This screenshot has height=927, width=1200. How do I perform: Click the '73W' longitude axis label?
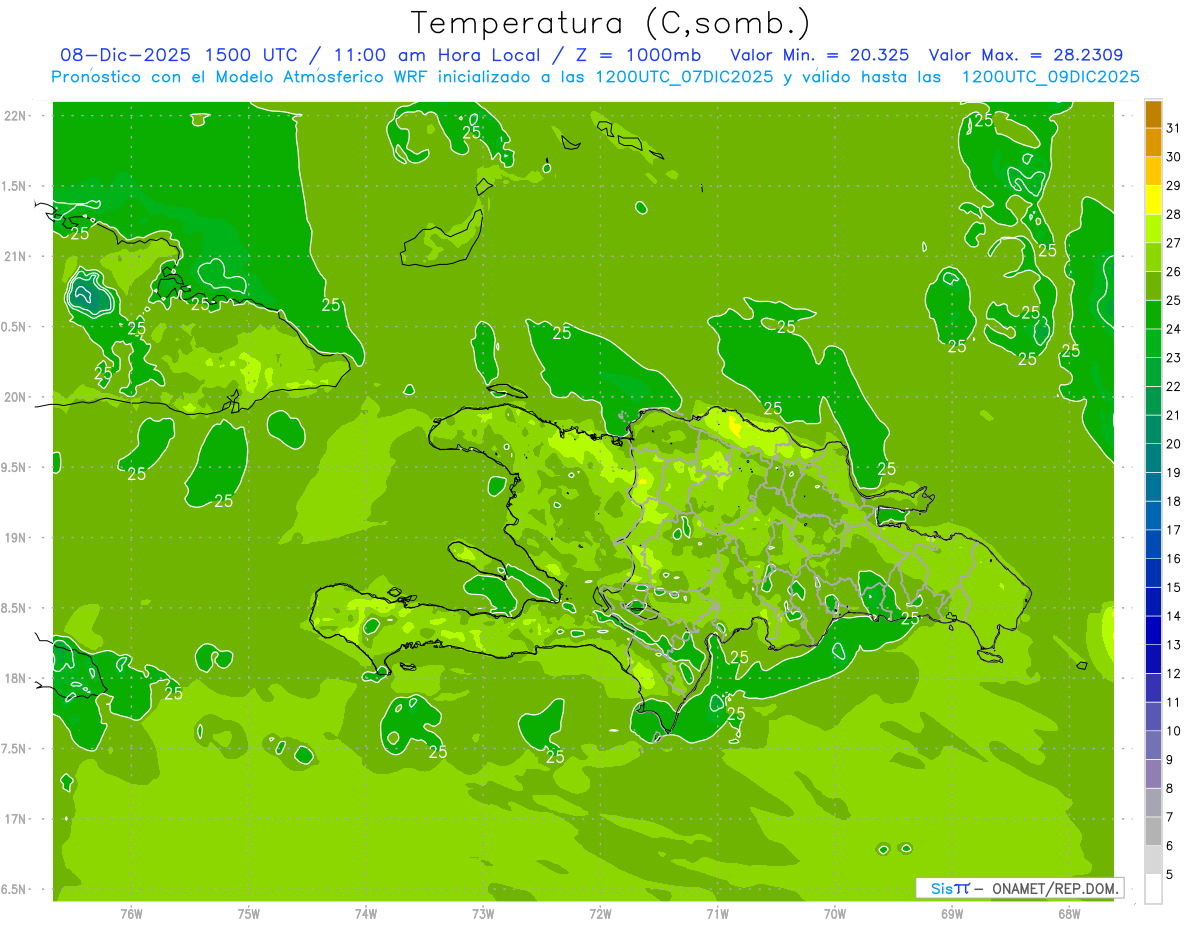[483, 914]
